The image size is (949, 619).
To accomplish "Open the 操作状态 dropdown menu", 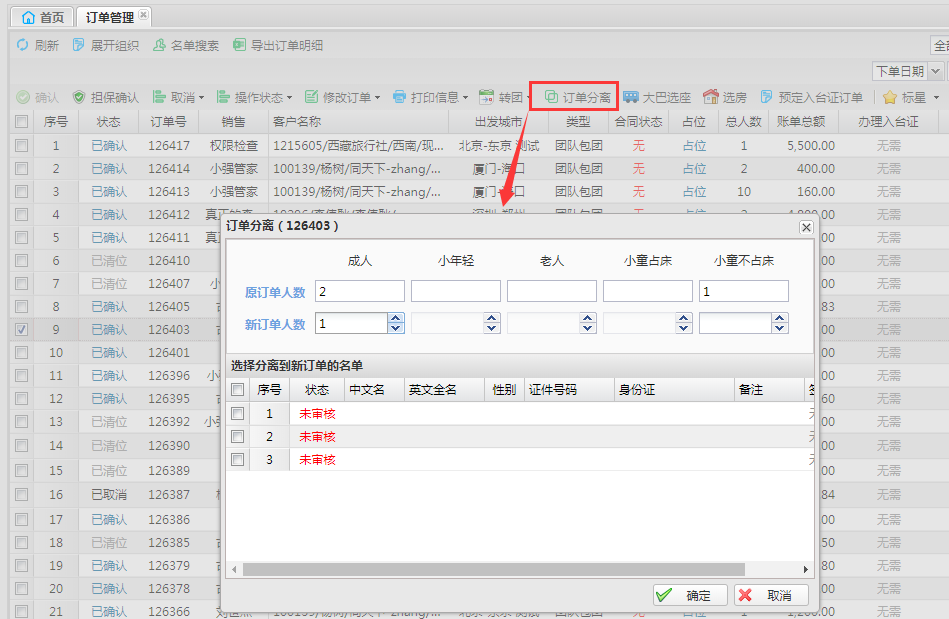I will pos(254,97).
